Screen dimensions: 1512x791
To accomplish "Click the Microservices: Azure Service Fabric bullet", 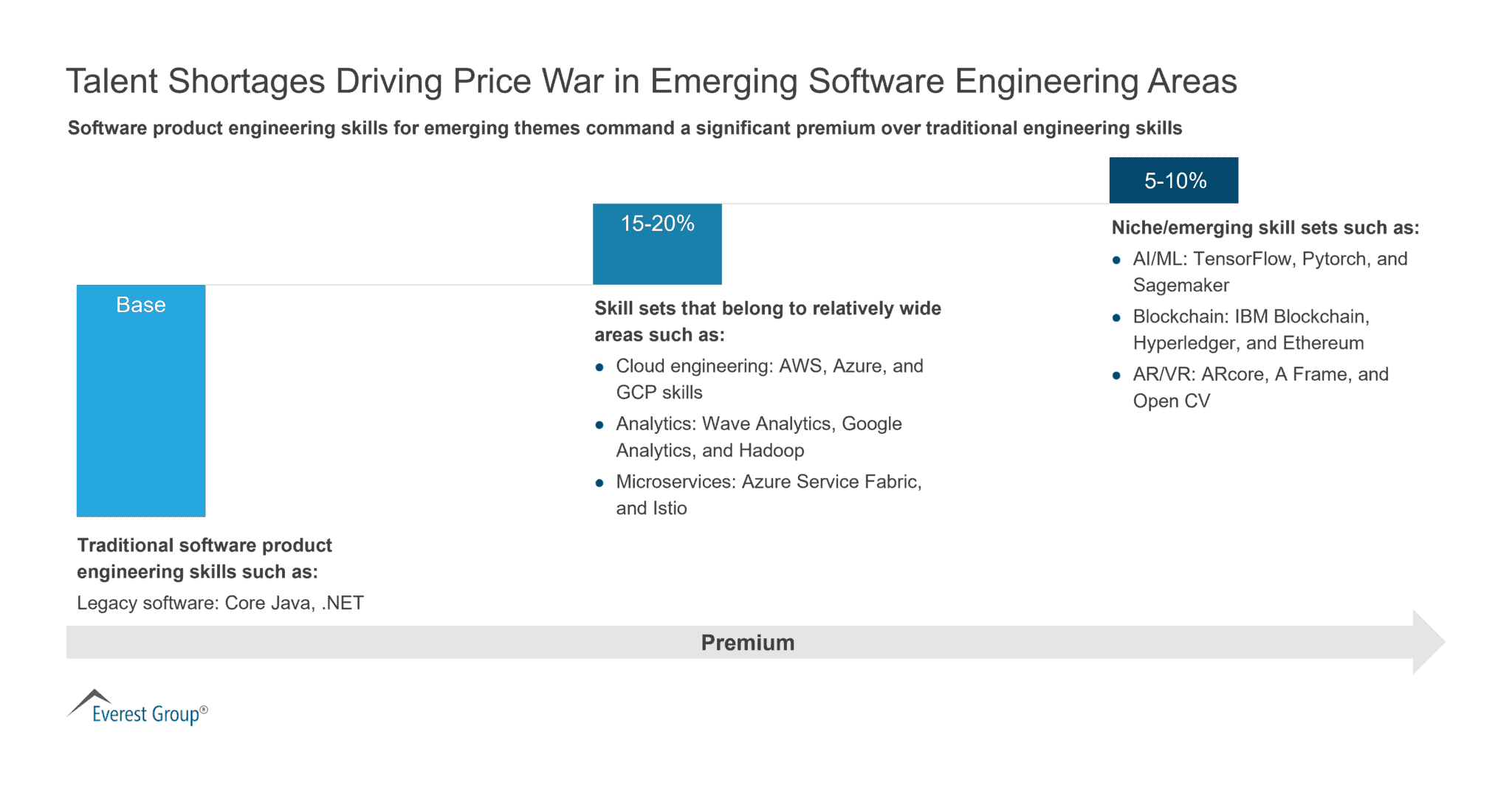I will [769, 494].
